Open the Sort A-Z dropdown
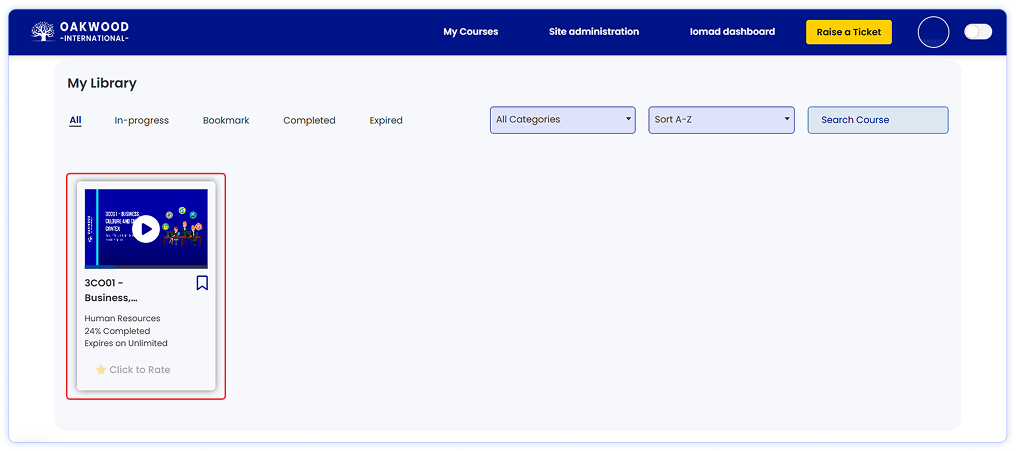Screen dimensions: 1016x451 721,120
